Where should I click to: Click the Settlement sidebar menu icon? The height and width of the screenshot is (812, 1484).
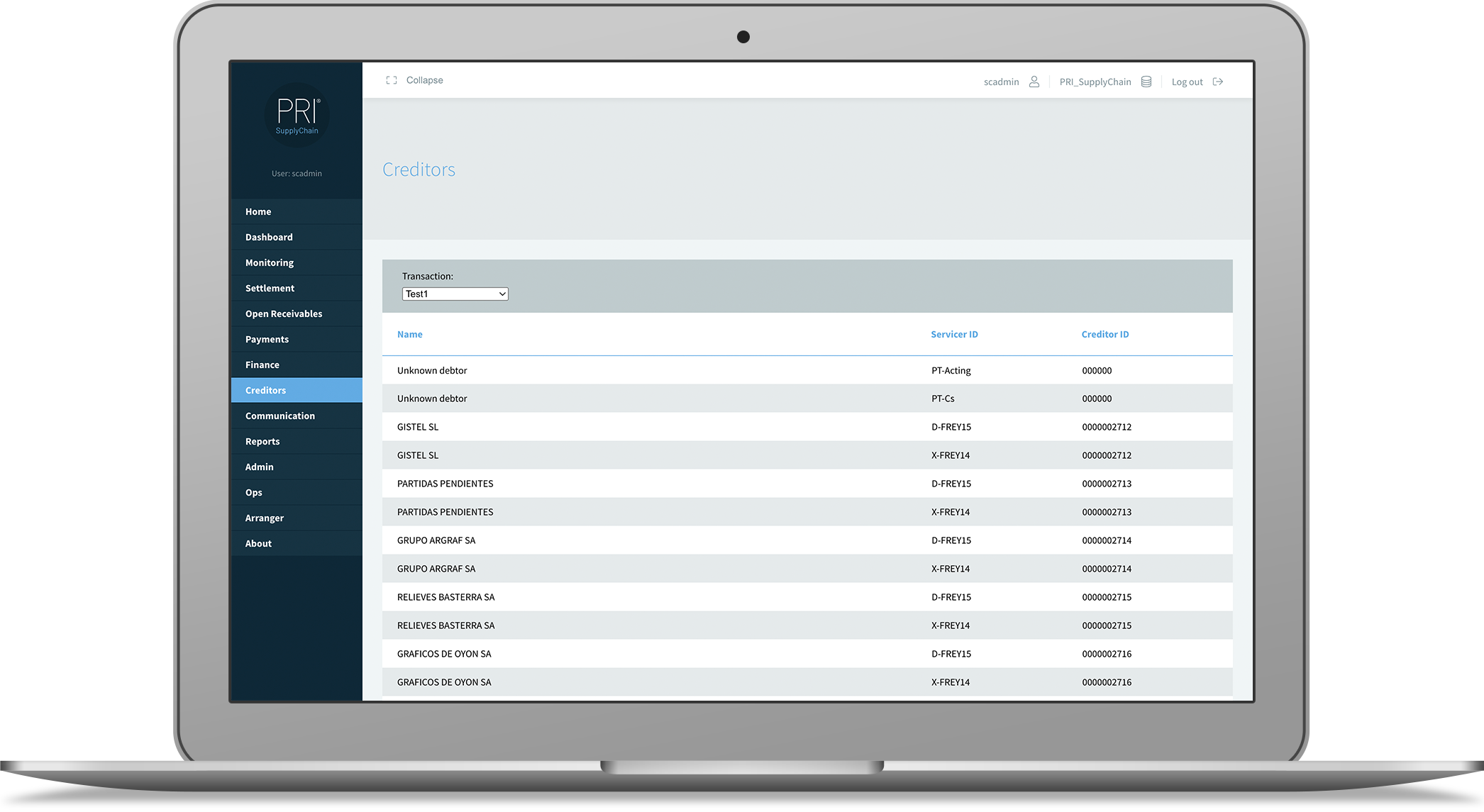270,288
